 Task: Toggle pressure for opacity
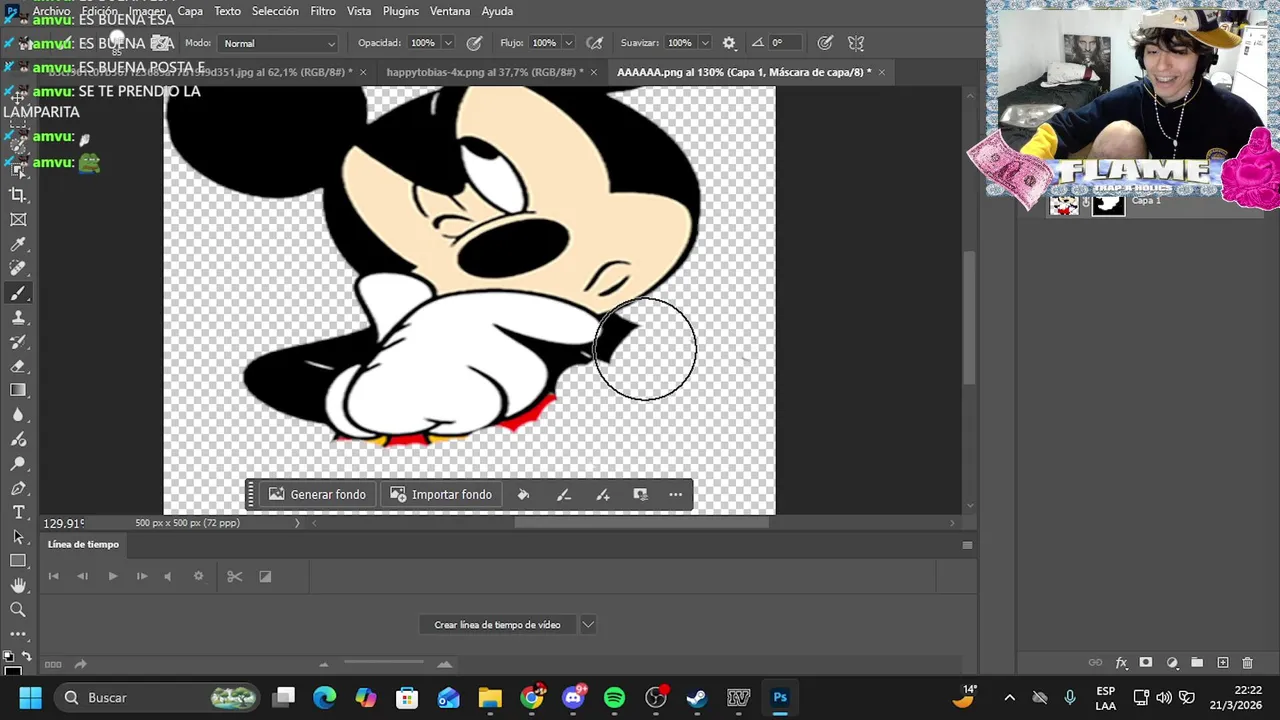(474, 43)
